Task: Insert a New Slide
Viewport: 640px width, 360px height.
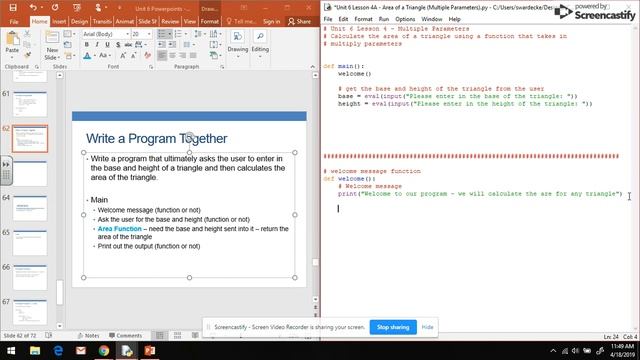Action: (x=52, y=45)
